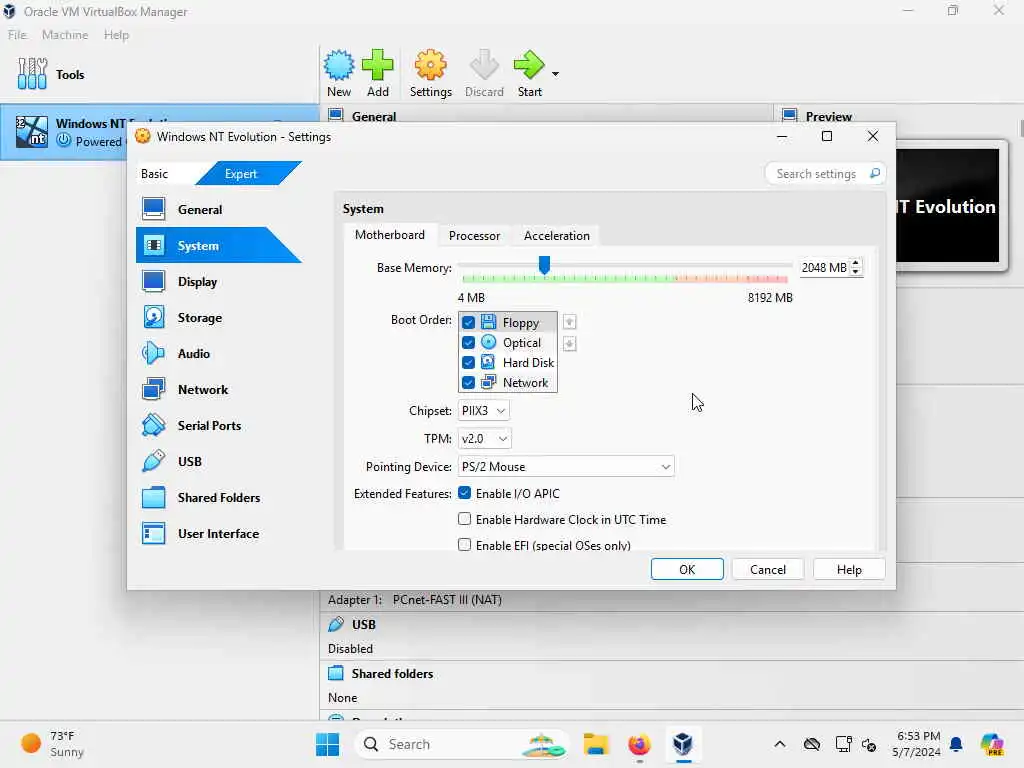1024x768 pixels.
Task: Start the VM with the green arrow icon
Action: [x=529, y=65]
